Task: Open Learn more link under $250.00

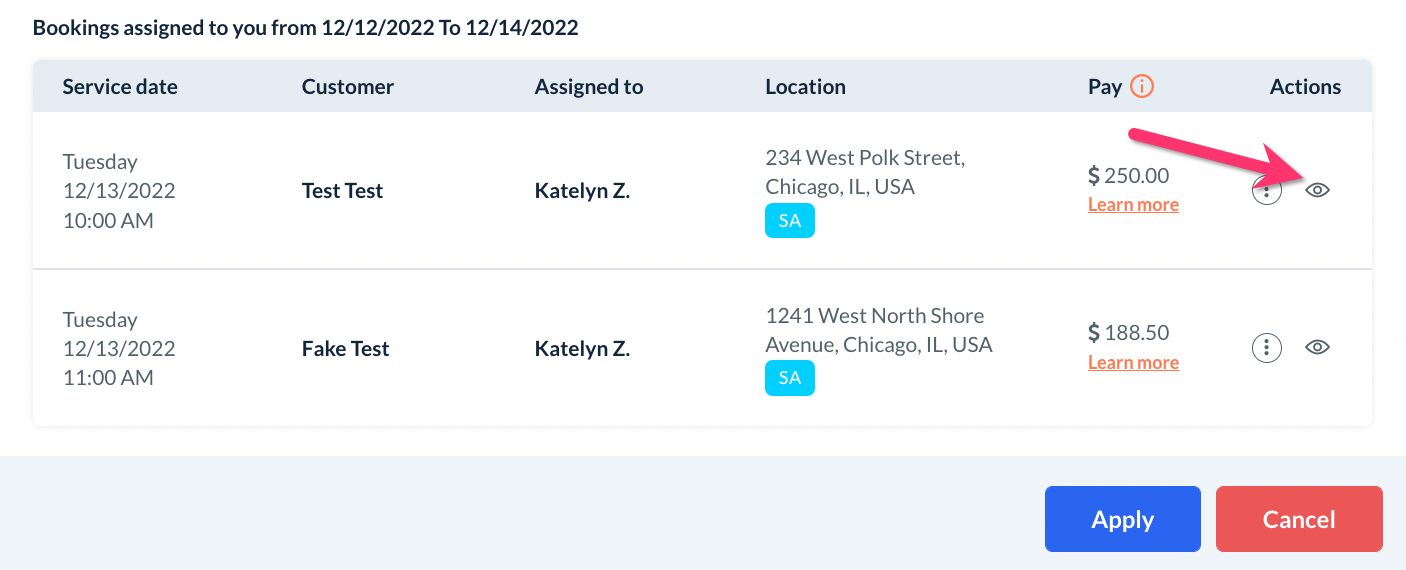Action: (1133, 205)
